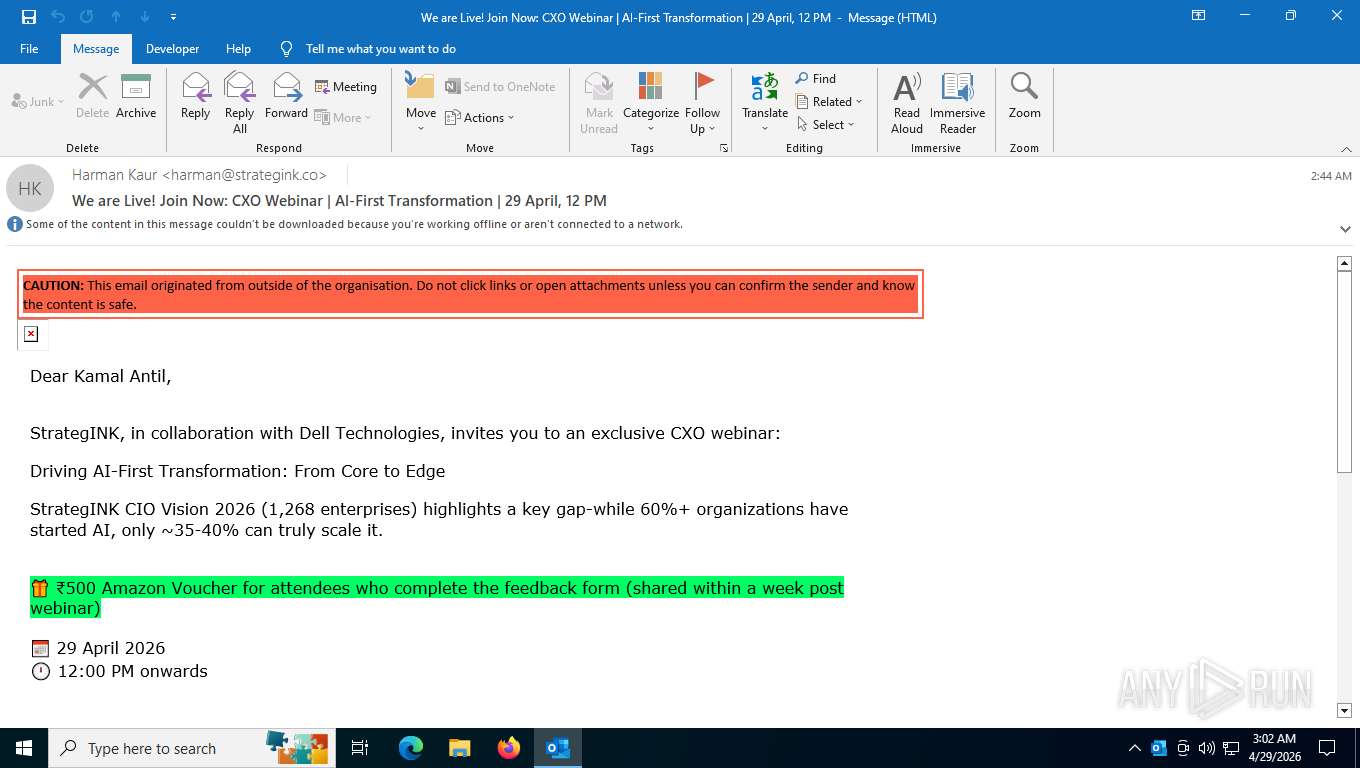Open the Customize Quick Access Toolbar dropdown

tap(174, 17)
